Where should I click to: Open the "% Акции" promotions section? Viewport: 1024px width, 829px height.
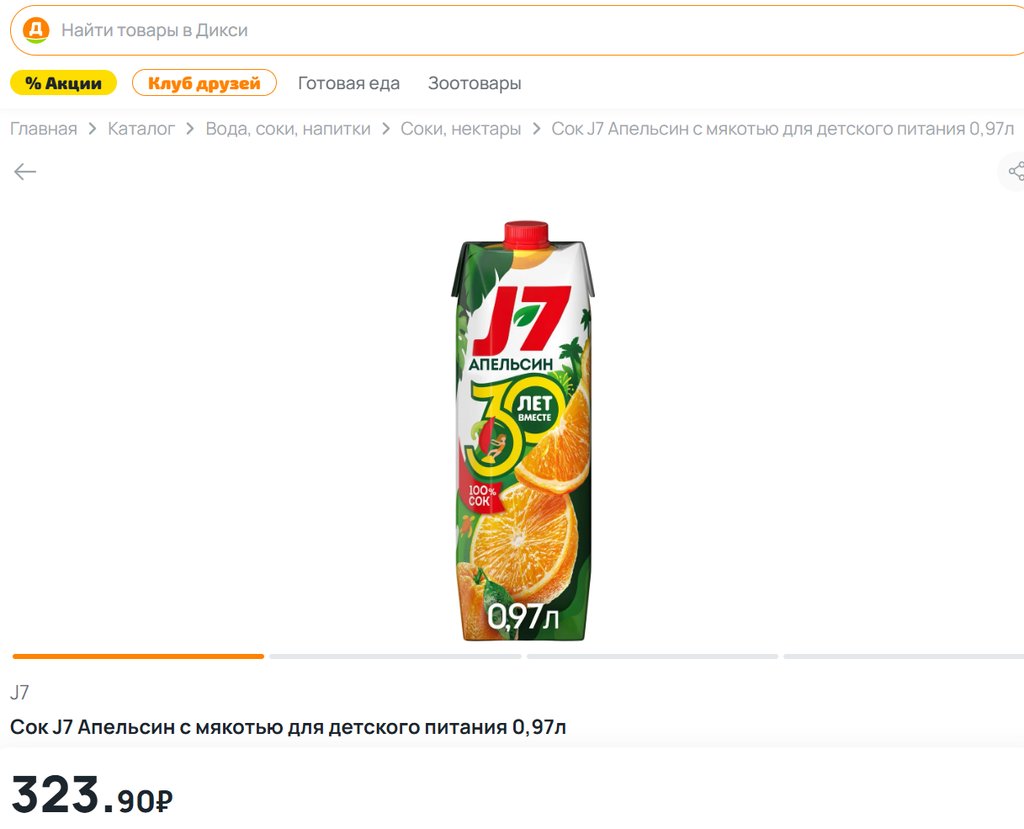[63, 83]
